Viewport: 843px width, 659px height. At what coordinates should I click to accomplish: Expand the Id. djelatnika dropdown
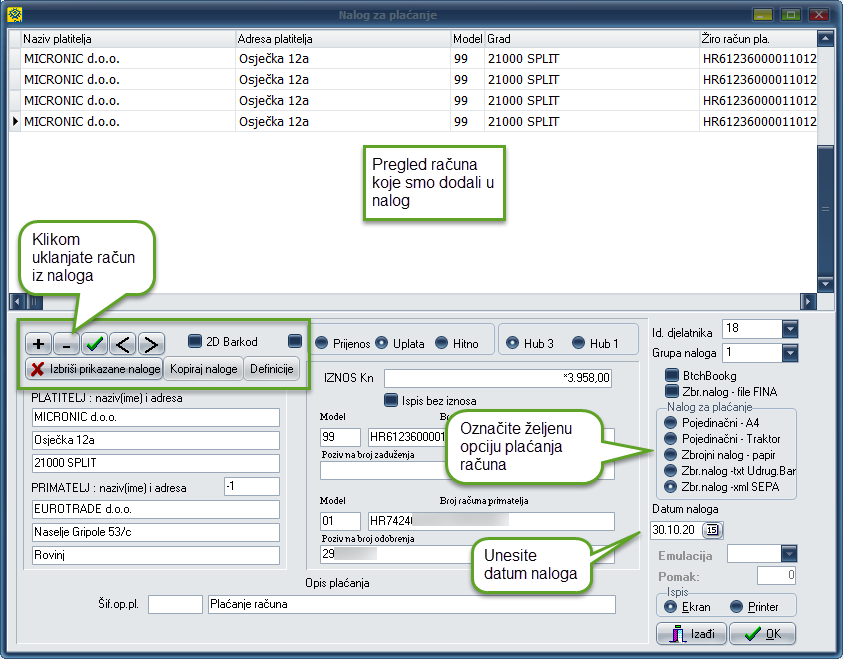click(x=789, y=329)
